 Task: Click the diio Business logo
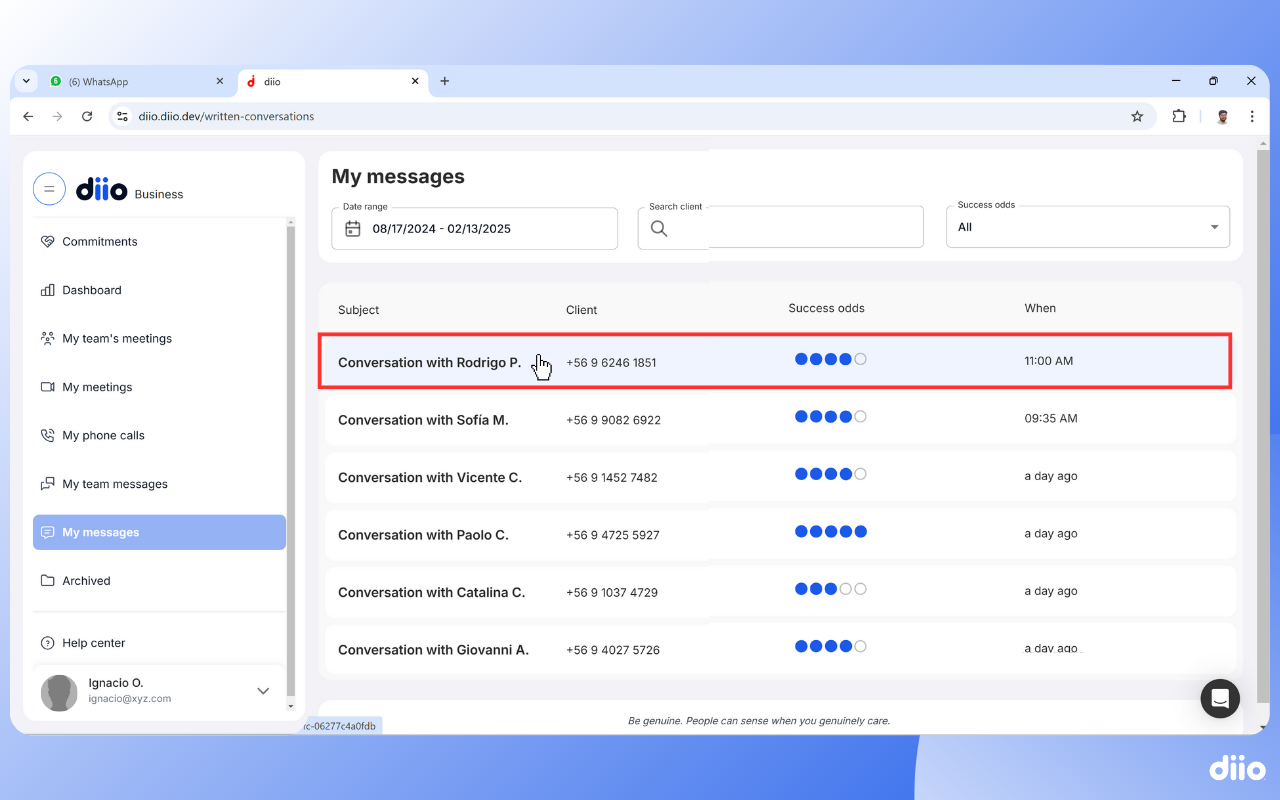tap(130, 190)
